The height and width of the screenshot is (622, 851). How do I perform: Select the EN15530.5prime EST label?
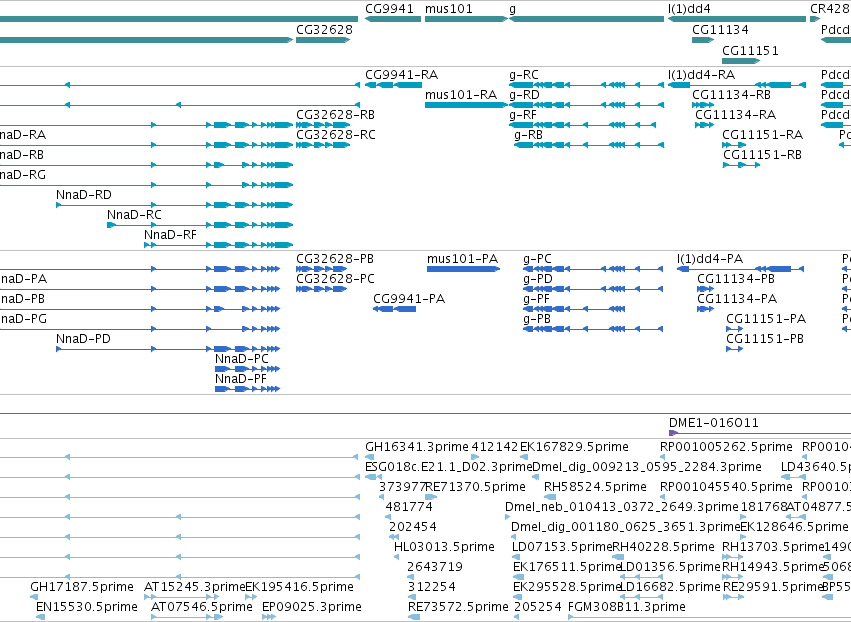87,607
